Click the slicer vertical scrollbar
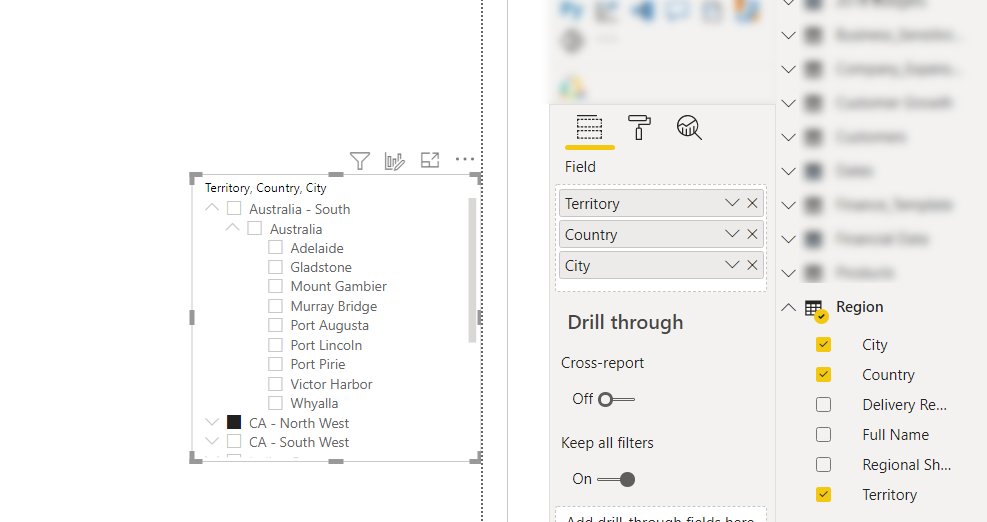Viewport: 987px width, 522px height. pos(473,270)
